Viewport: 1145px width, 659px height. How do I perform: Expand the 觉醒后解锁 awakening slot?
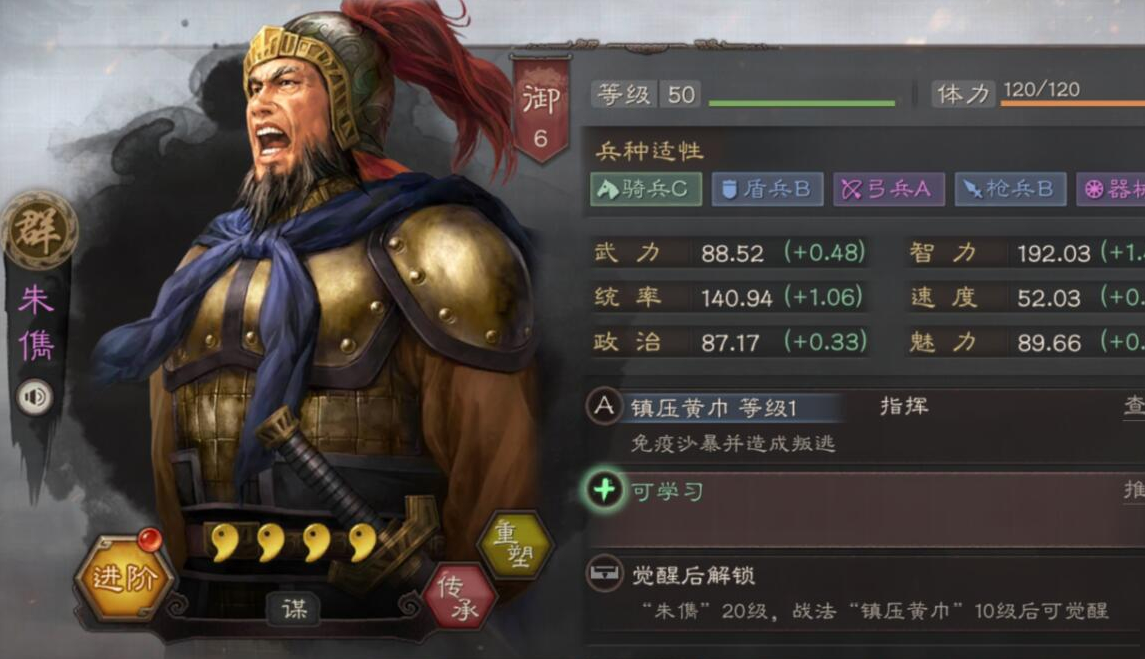pos(865,593)
